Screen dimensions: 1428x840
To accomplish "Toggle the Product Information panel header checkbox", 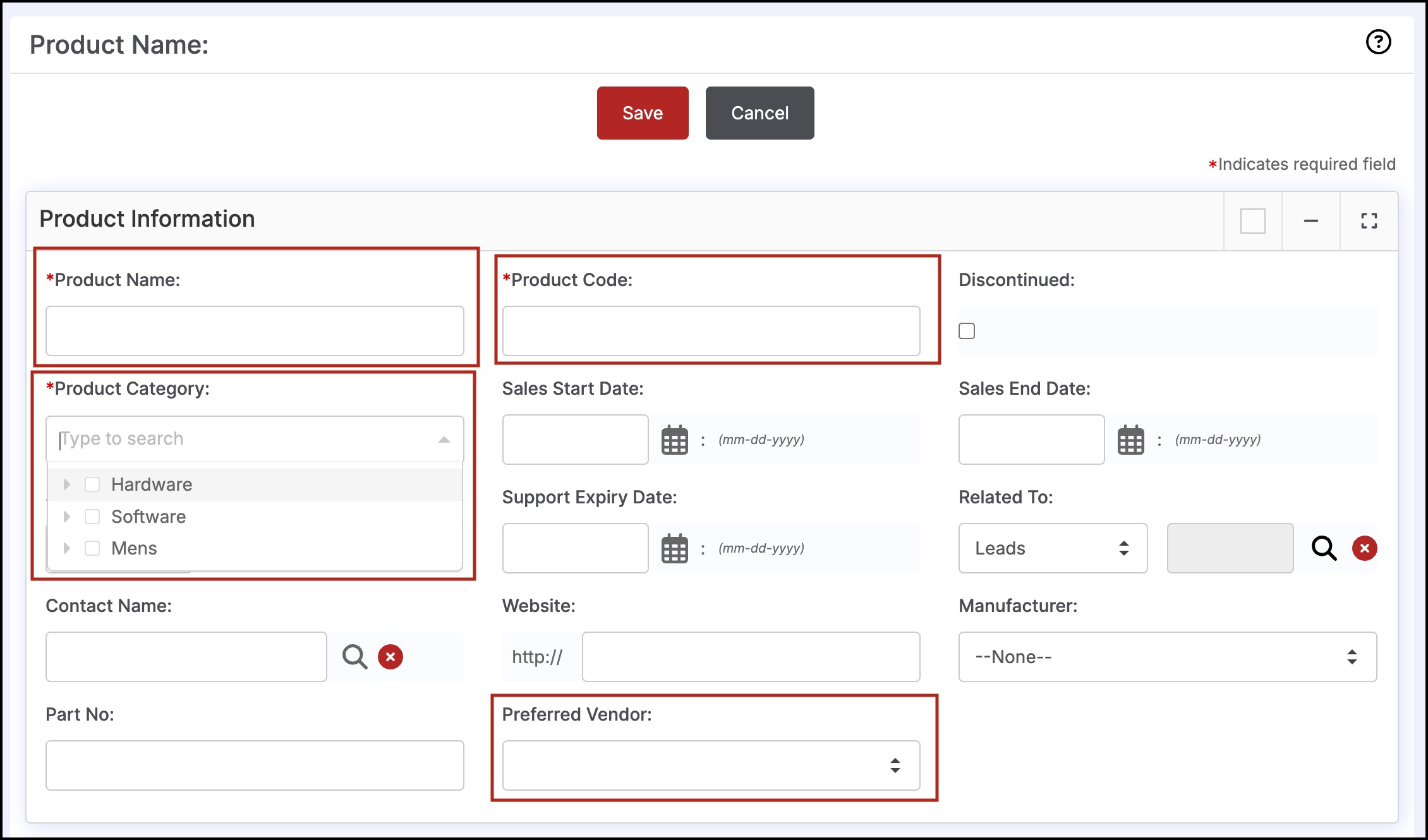I will click(1252, 221).
